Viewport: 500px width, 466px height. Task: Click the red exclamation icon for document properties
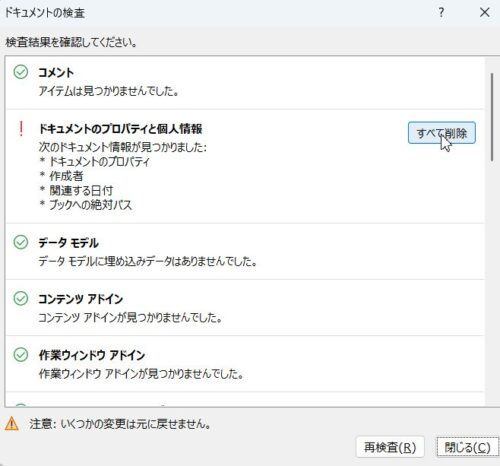(x=21, y=129)
